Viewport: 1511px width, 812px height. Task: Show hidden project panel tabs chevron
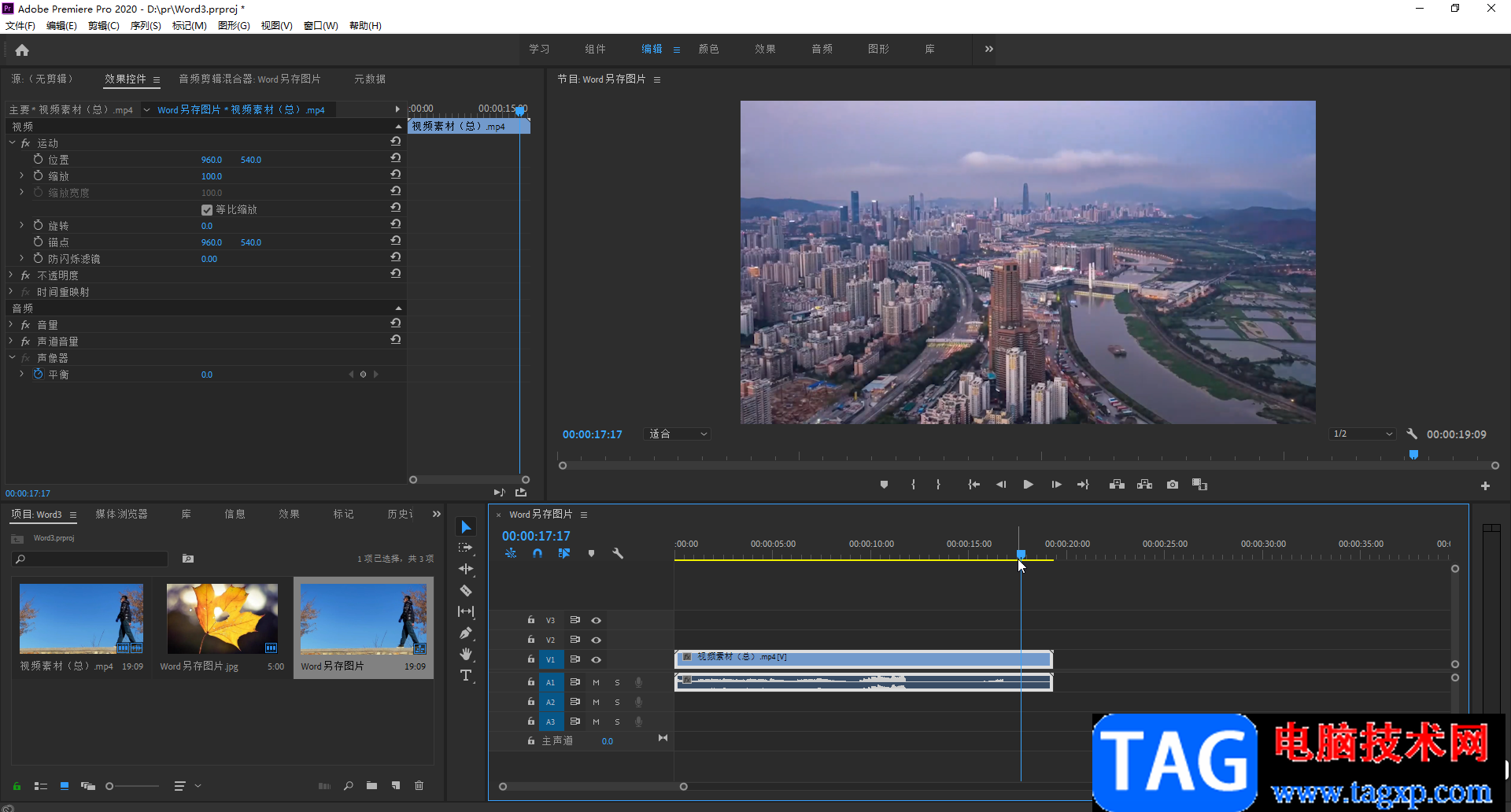(x=437, y=514)
